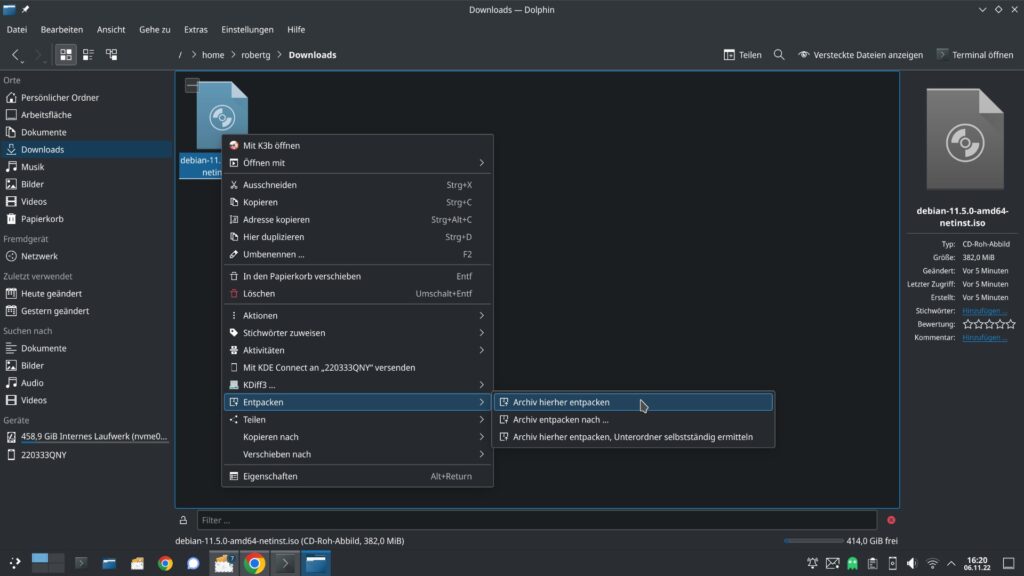The image size is (1024, 576).
Task: Select the debian ISO file icon
Action: pos(222,116)
